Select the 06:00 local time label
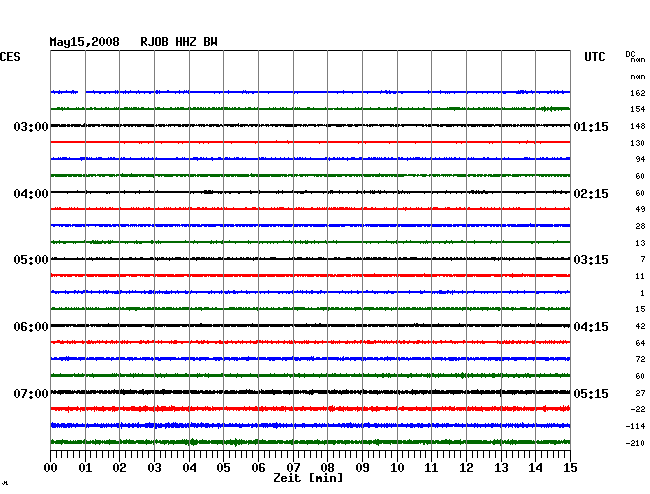 (31, 327)
